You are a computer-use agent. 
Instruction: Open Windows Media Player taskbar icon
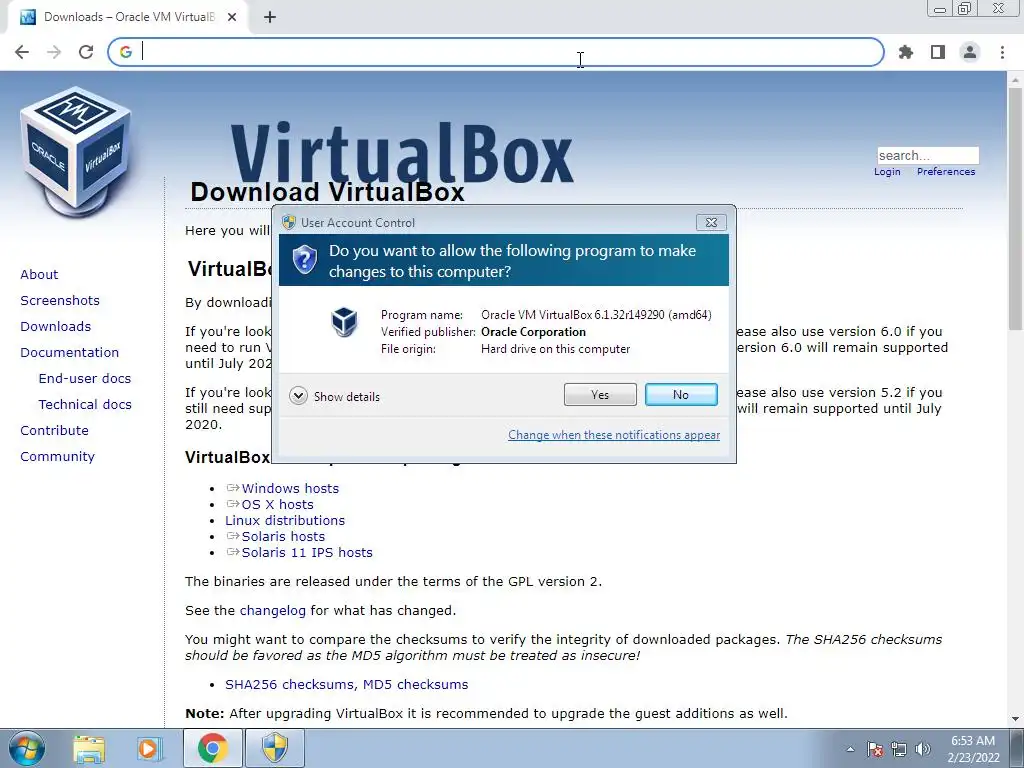point(148,748)
